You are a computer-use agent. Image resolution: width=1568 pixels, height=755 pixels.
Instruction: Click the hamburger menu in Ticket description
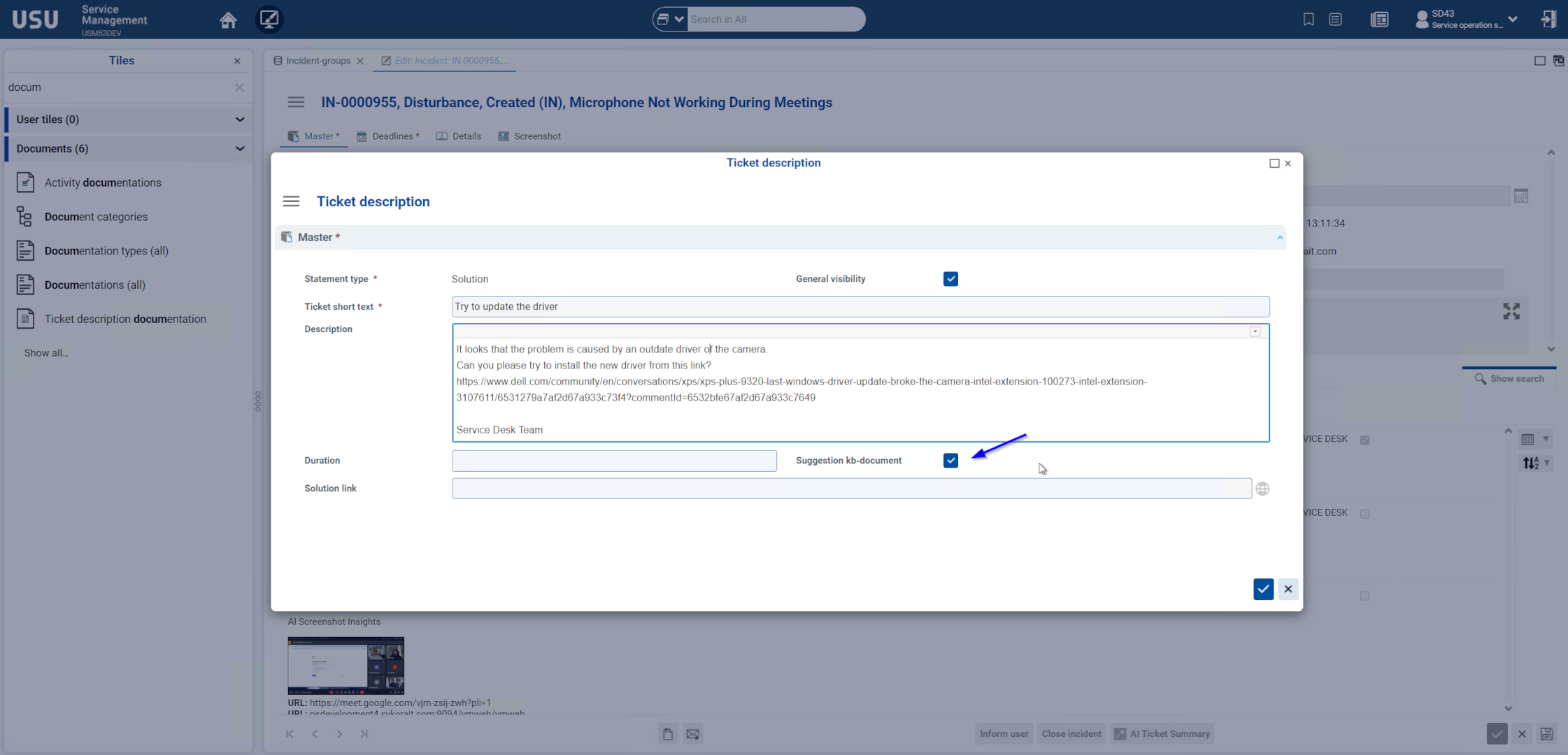(291, 201)
